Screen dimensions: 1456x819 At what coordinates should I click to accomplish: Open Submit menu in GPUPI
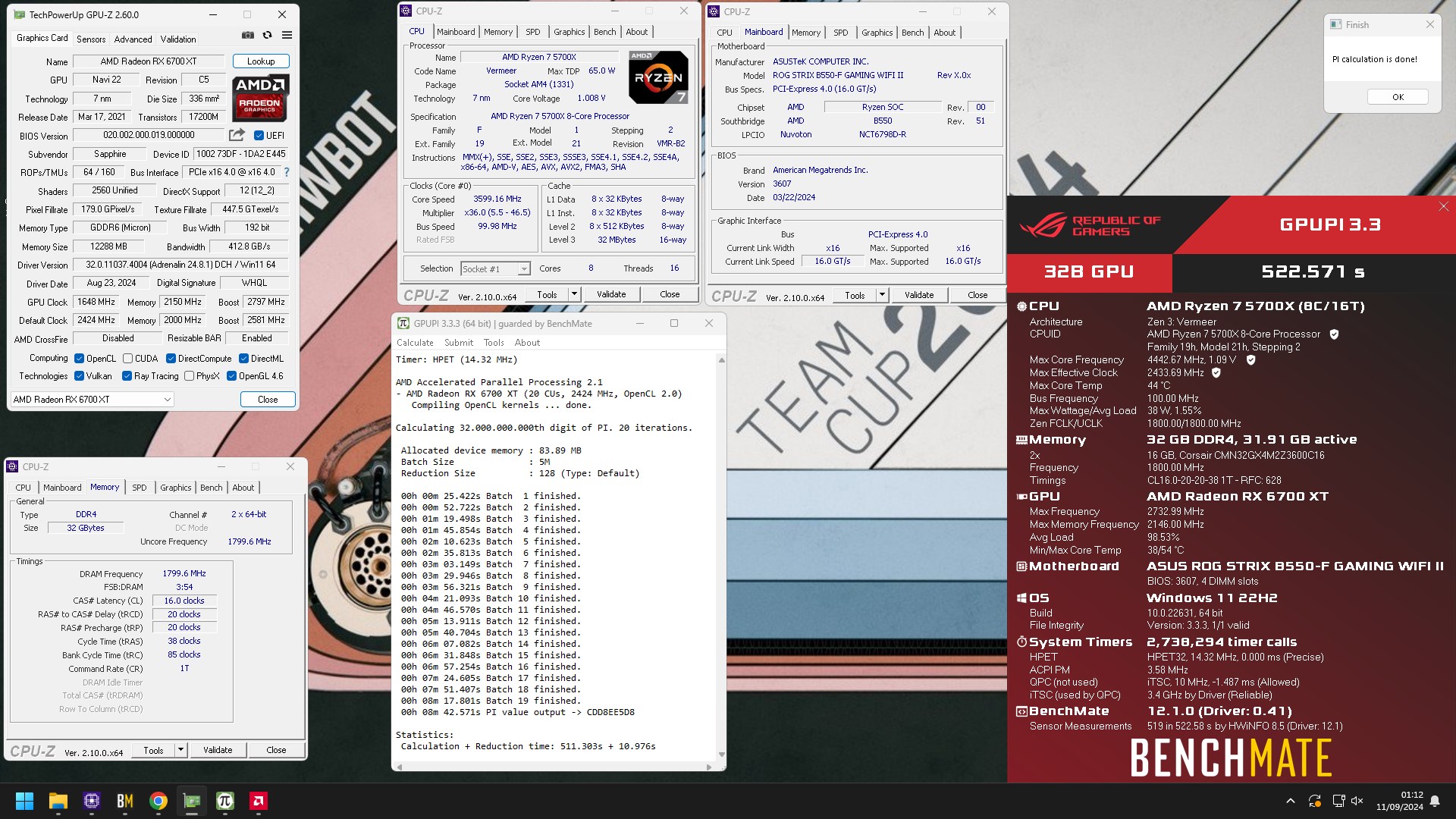click(x=459, y=343)
